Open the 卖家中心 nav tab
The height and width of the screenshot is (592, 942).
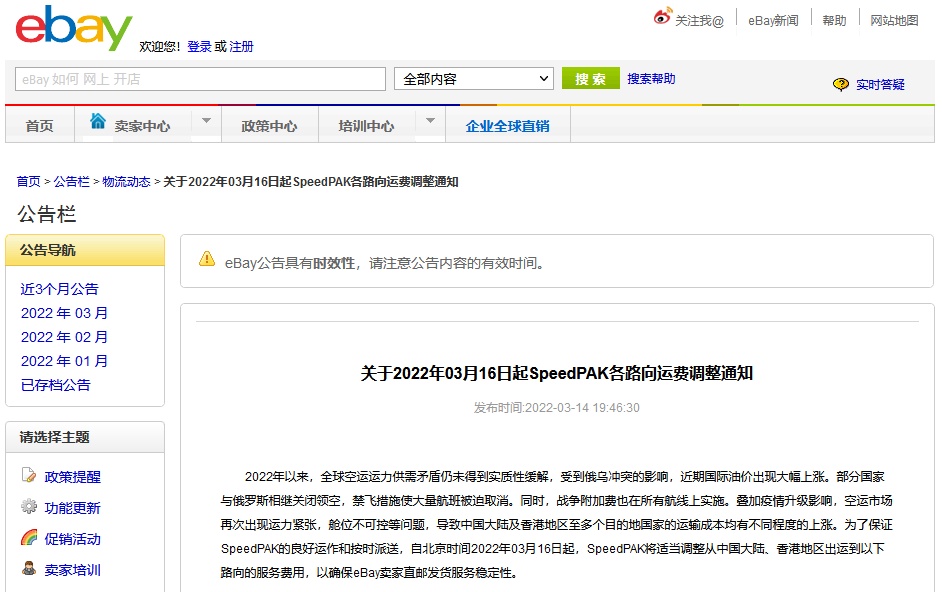pyautogui.click(x=142, y=126)
